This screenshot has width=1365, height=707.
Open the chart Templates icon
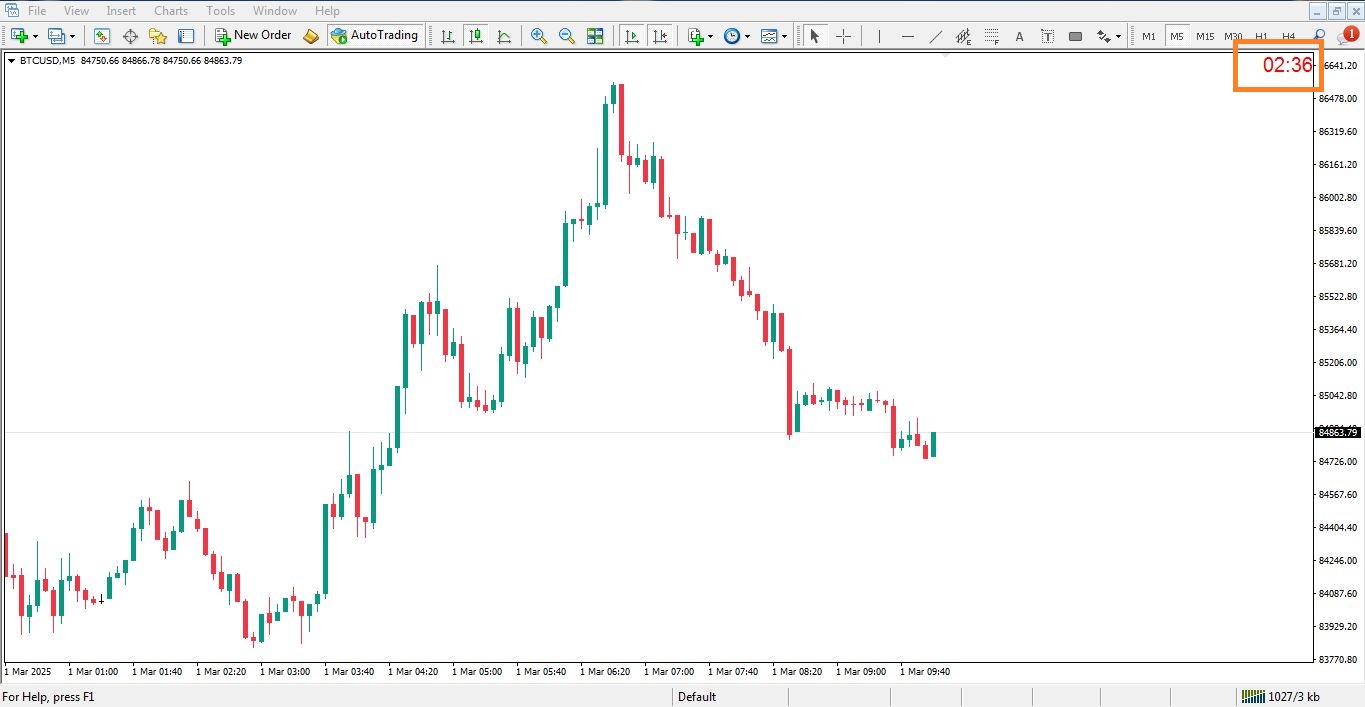click(x=769, y=36)
